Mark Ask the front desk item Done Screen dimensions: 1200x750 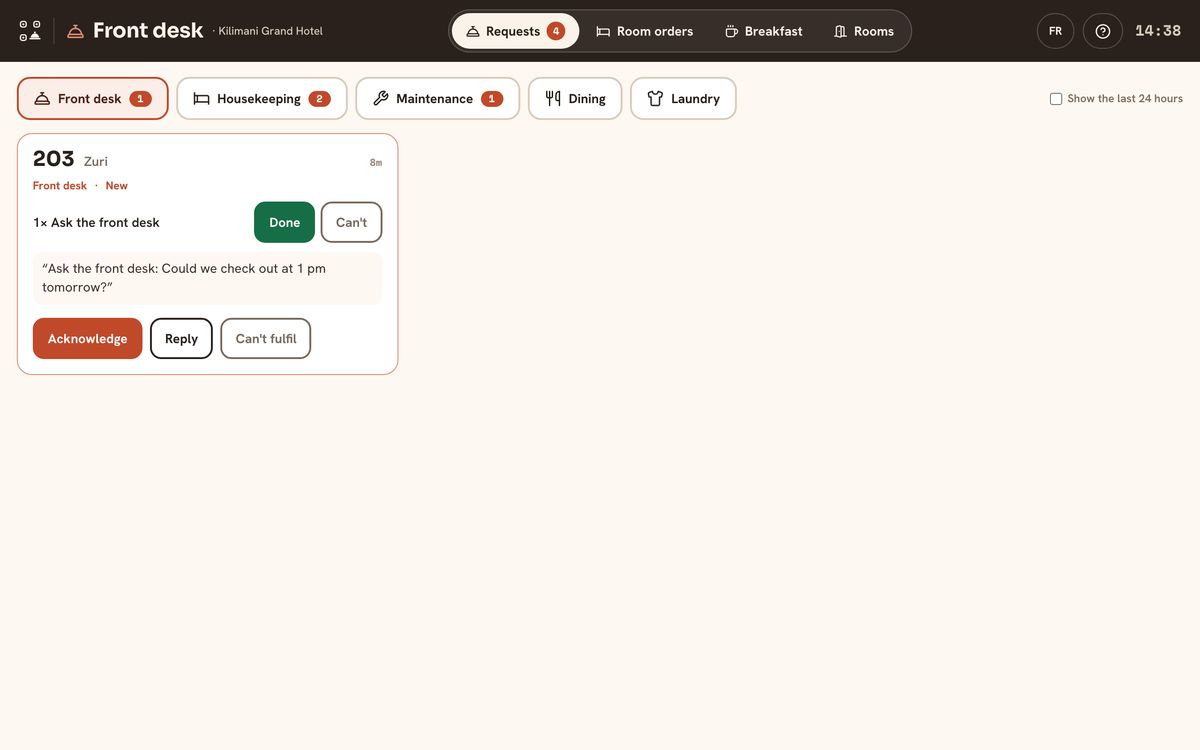pos(285,222)
